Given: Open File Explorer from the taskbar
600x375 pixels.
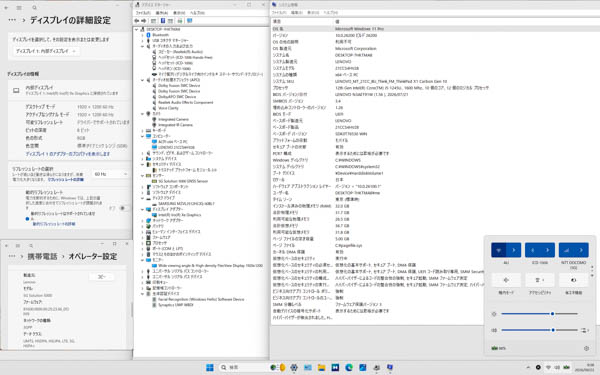Looking at the screenshot, I should pos(321,367).
